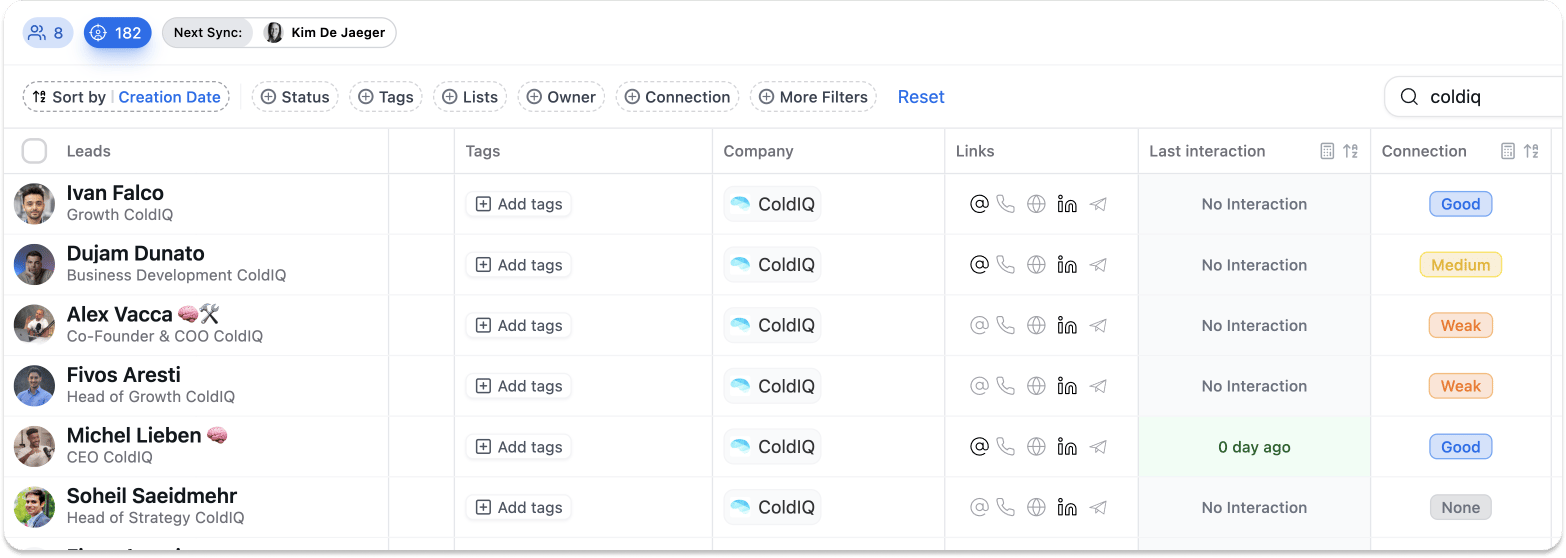Open ColdIQ company chip in Michel Lieben's row

coord(772,447)
